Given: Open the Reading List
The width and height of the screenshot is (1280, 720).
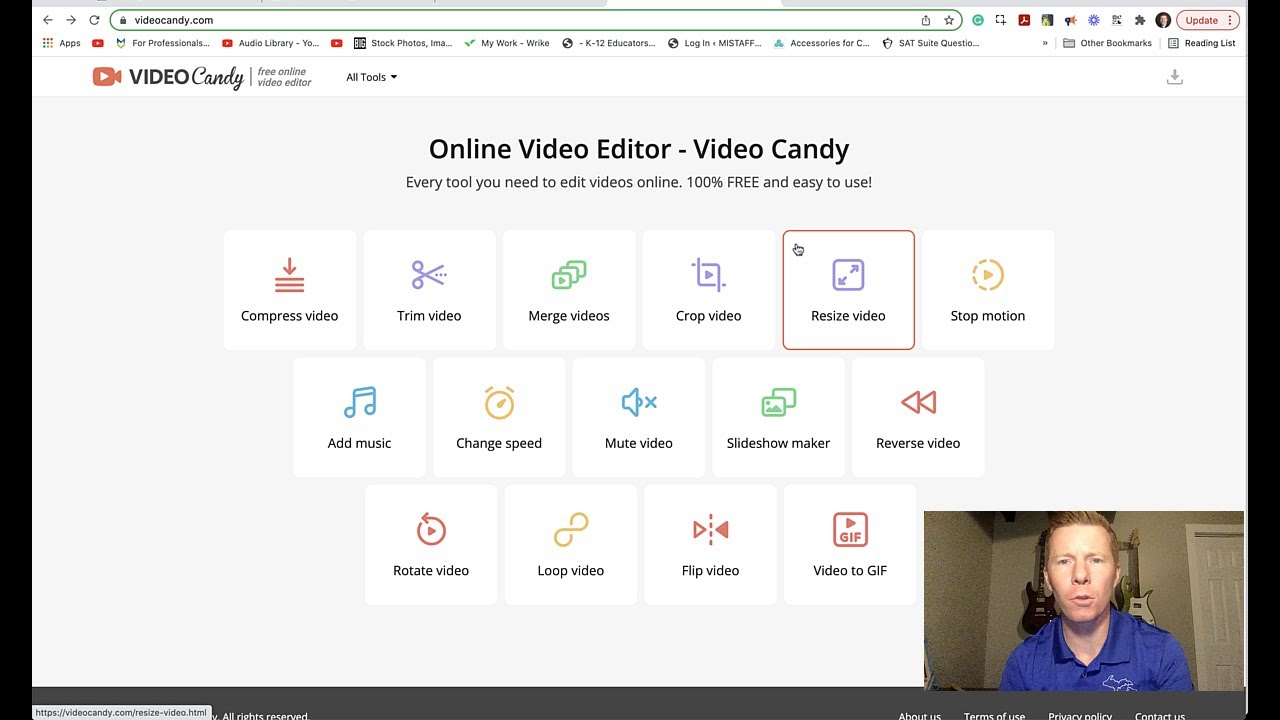Looking at the screenshot, I should [1201, 43].
